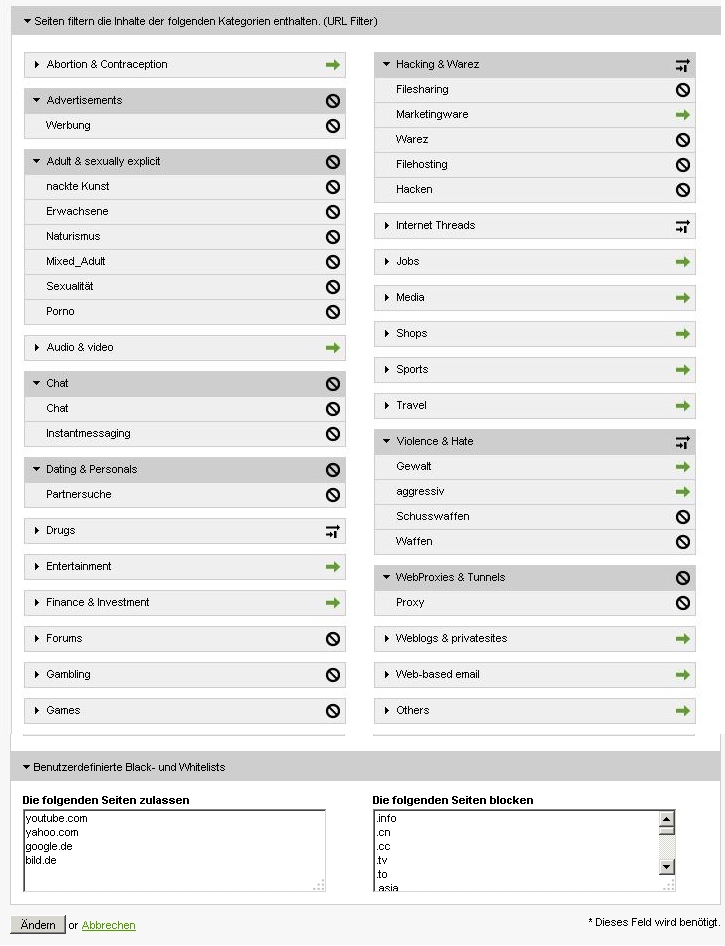Toggle the block status of Porno
The image size is (725, 946).
coord(332,311)
